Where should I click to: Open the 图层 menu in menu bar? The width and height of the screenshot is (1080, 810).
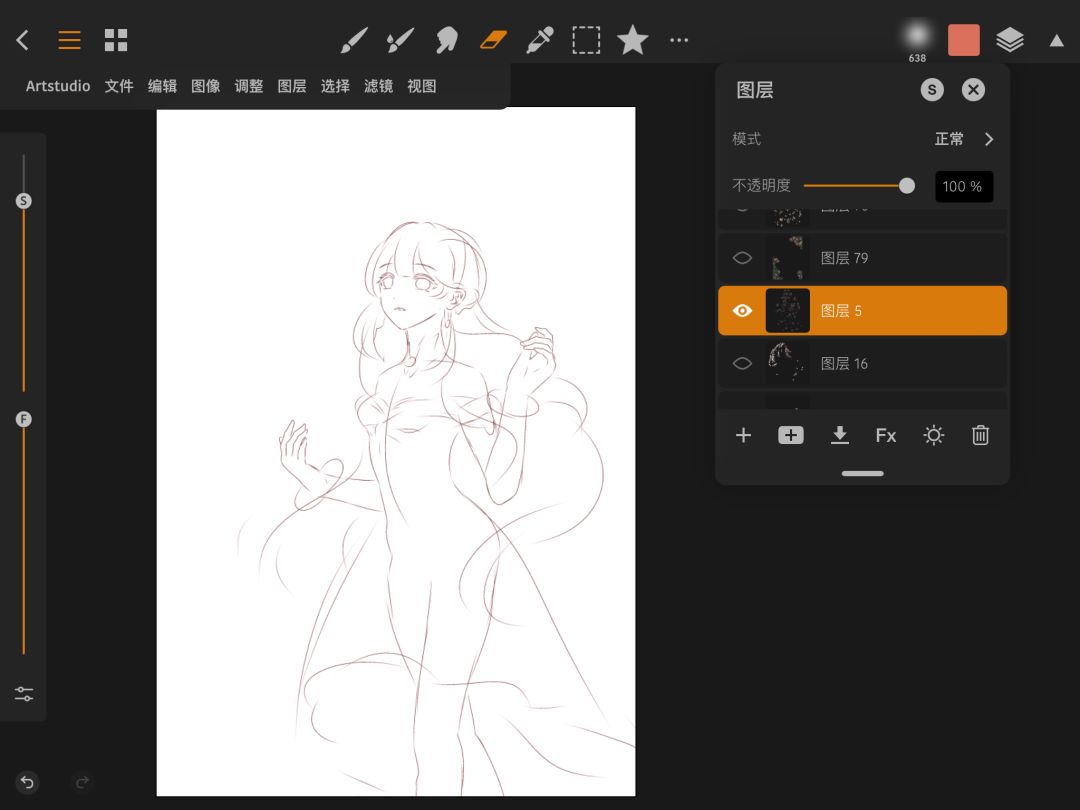(x=292, y=86)
